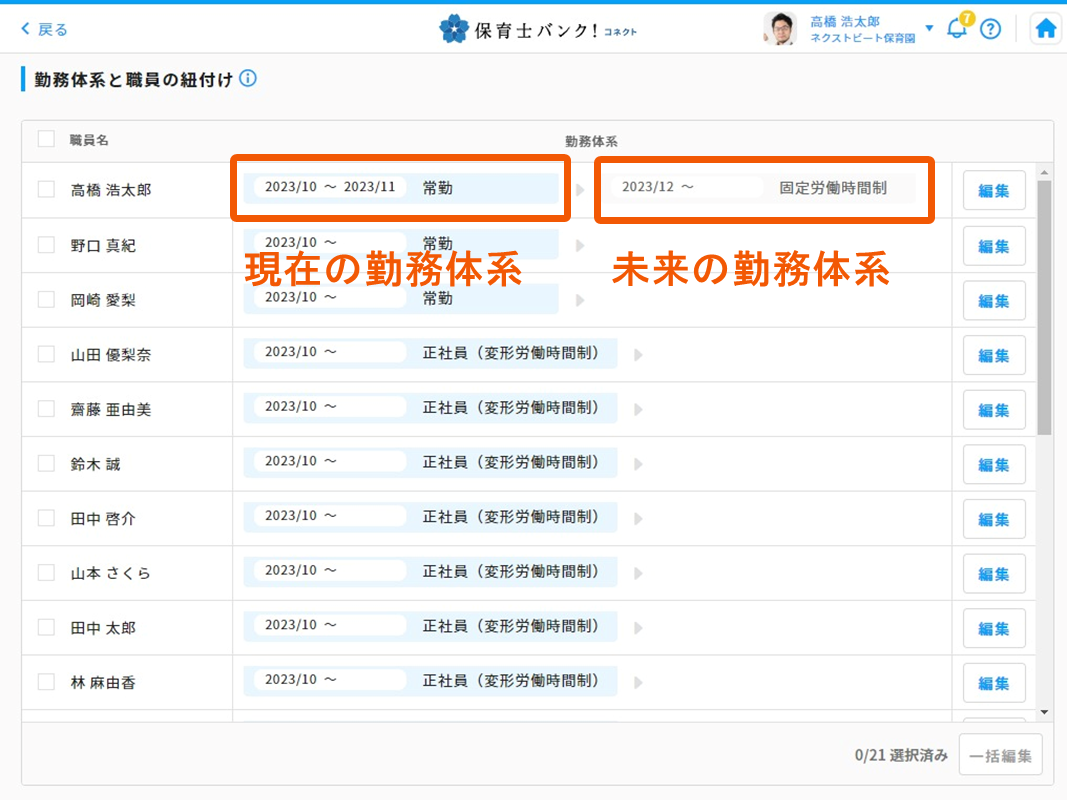1067x800 pixels.
Task: Click the user profile avatar
Action: click(x=780, y=29)
